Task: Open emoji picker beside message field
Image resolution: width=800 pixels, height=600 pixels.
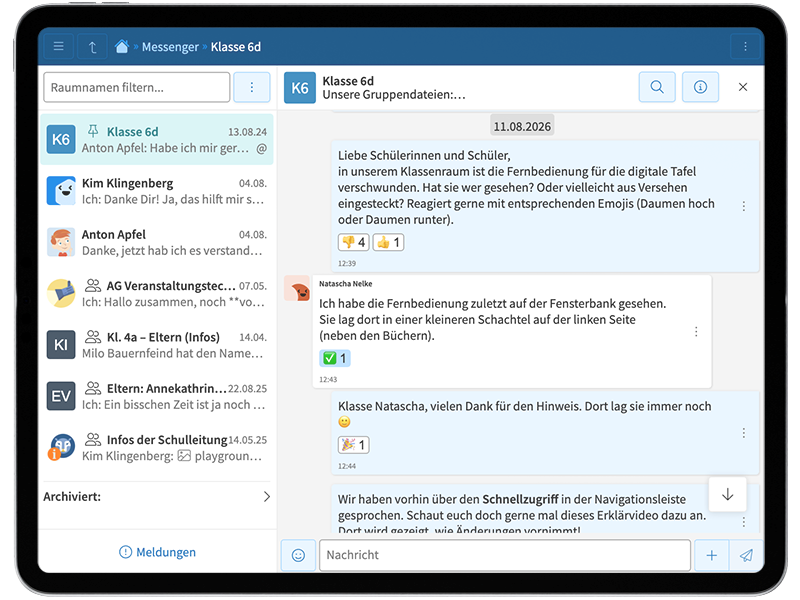Action: point(298,555)
